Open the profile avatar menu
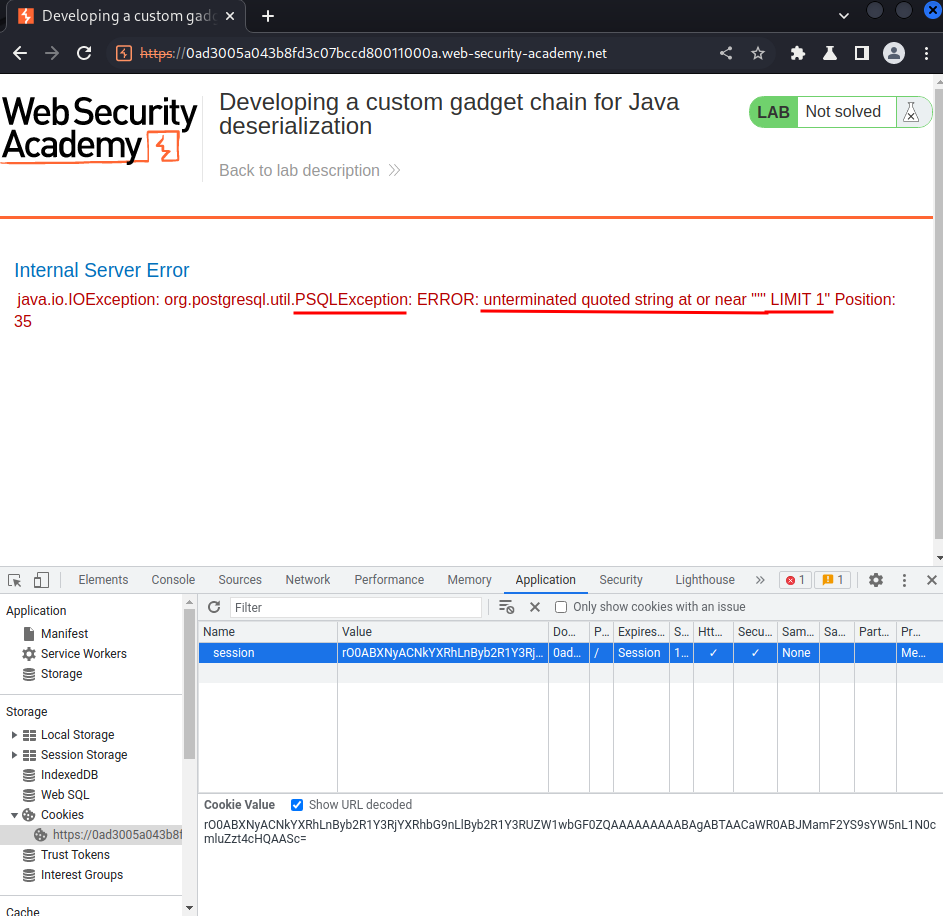Image resolution: width=943 pixels, height=916 pixels. click(894, 54)
